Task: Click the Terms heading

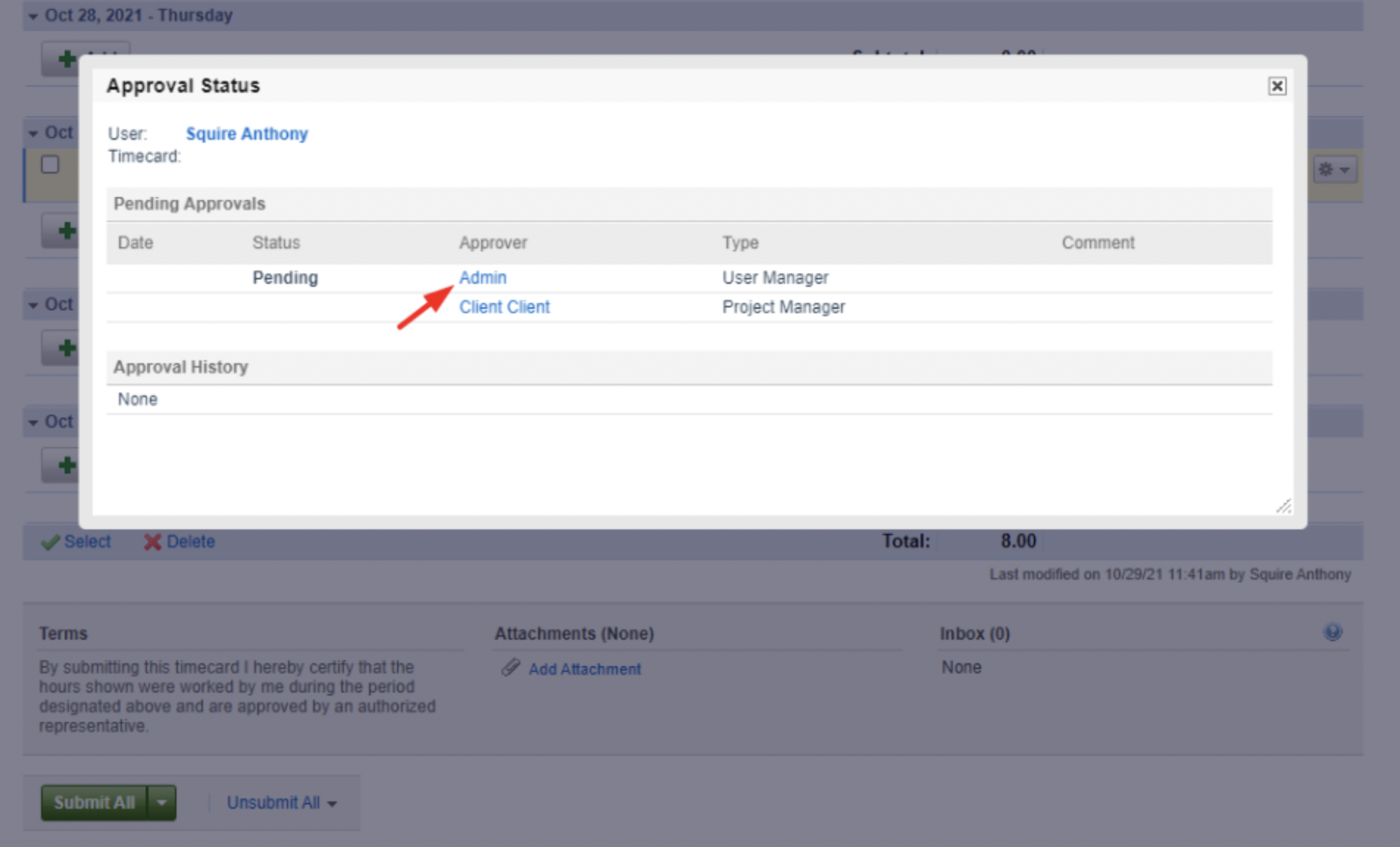Action: pos(63,634)
